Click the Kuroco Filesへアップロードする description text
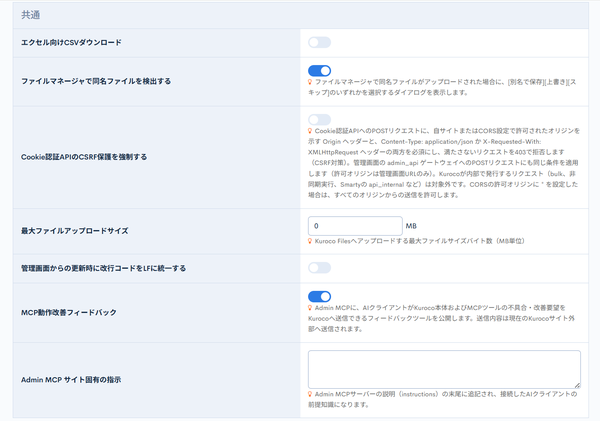Image resolution: width=600 pixels, height=421 pixels. point(419,241)
